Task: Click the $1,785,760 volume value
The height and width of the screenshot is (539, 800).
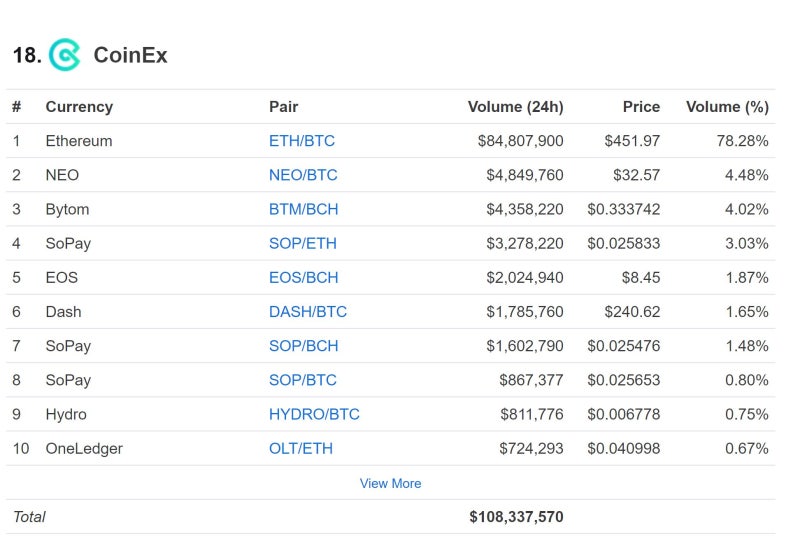Action: coord(524,312)
